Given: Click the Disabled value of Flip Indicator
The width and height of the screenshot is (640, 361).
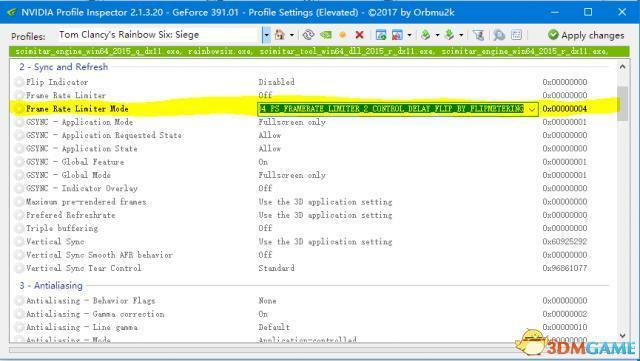Looking at the screenshot, I should (x=276, y=82).
